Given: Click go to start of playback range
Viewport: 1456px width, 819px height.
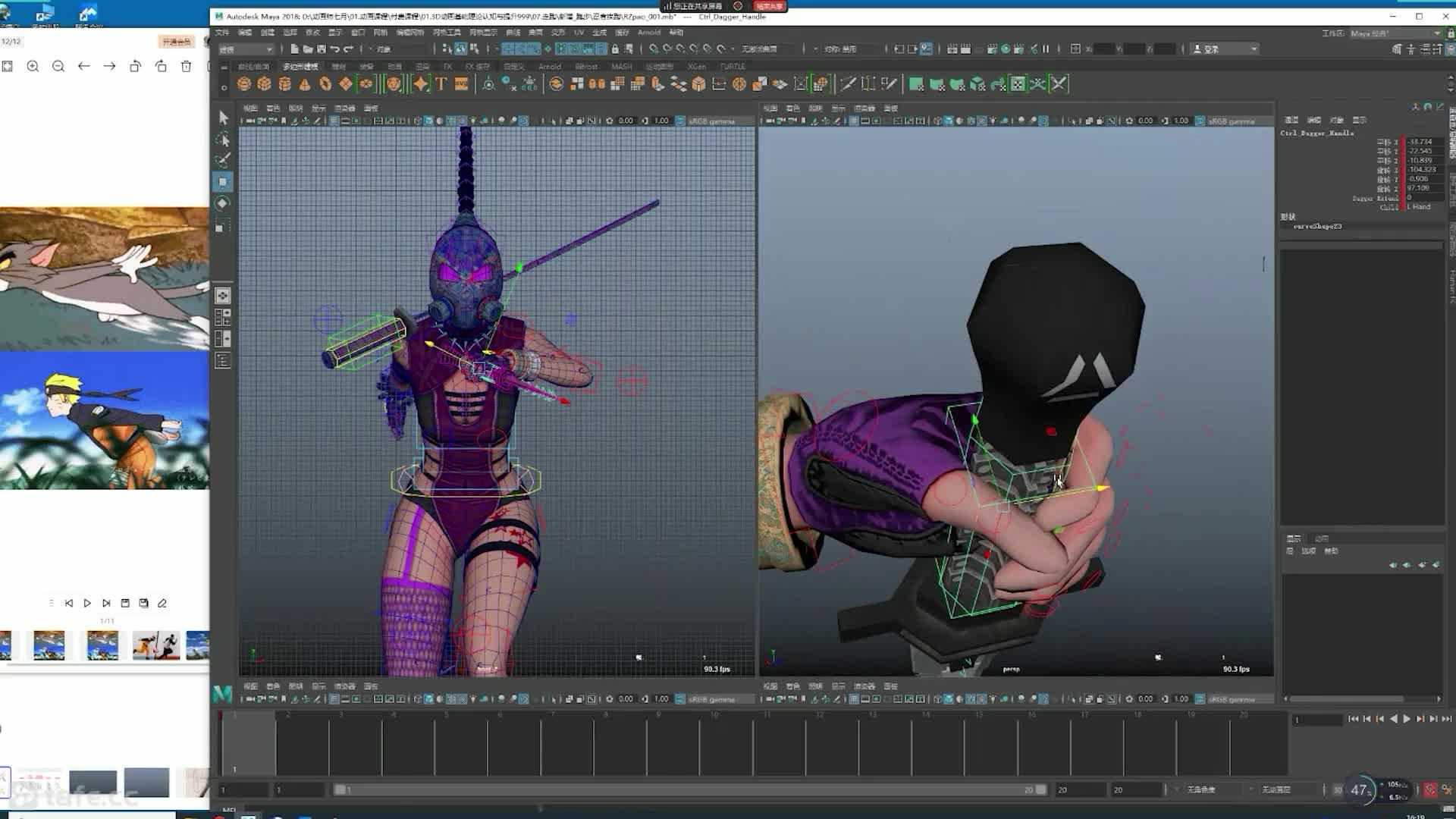Looking at the screenshot, I should [x=1354, y=719].
